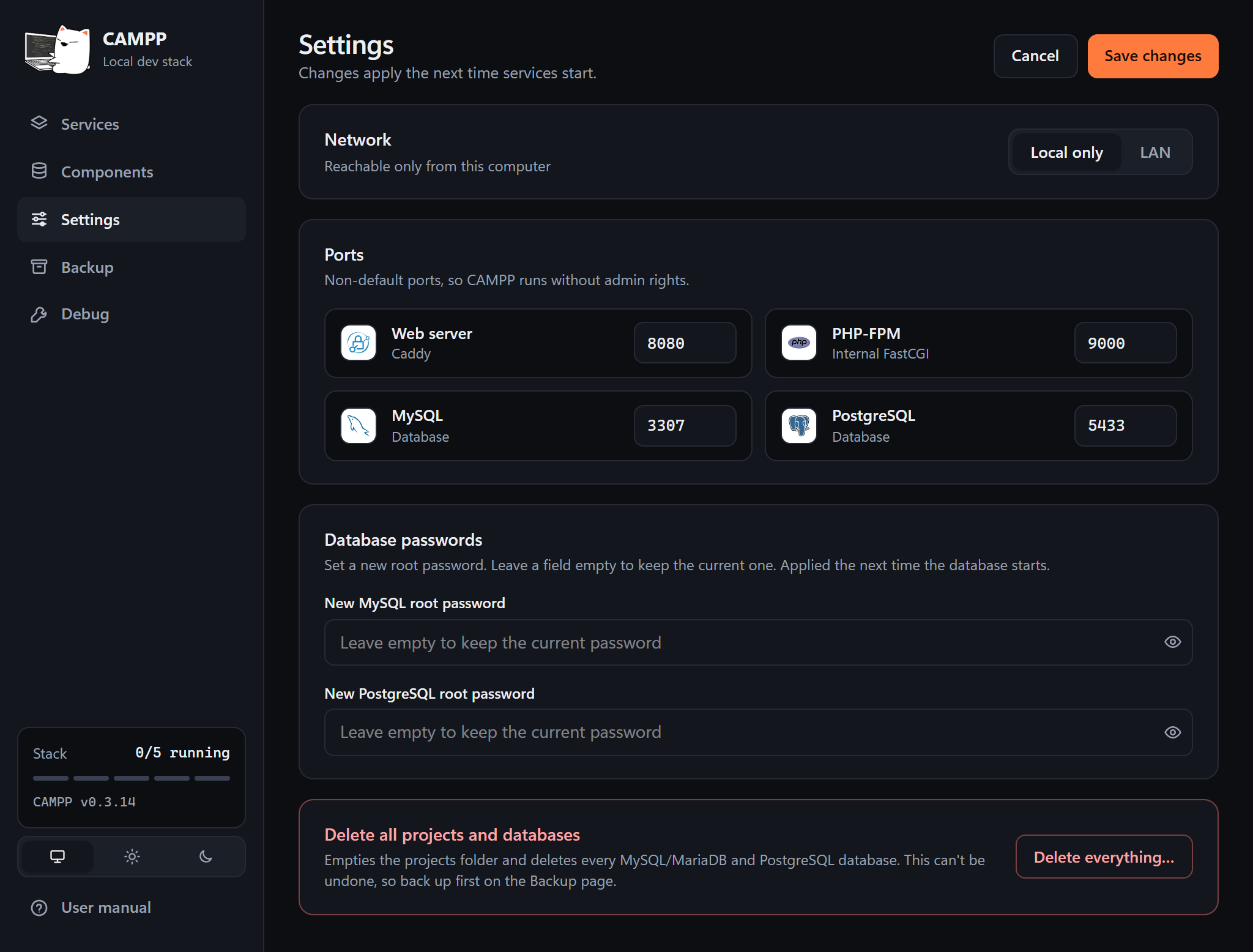Click the PHP-FPM php icon
The width and height of the screenshot is (1253, 952).
[x=799, y=343]
